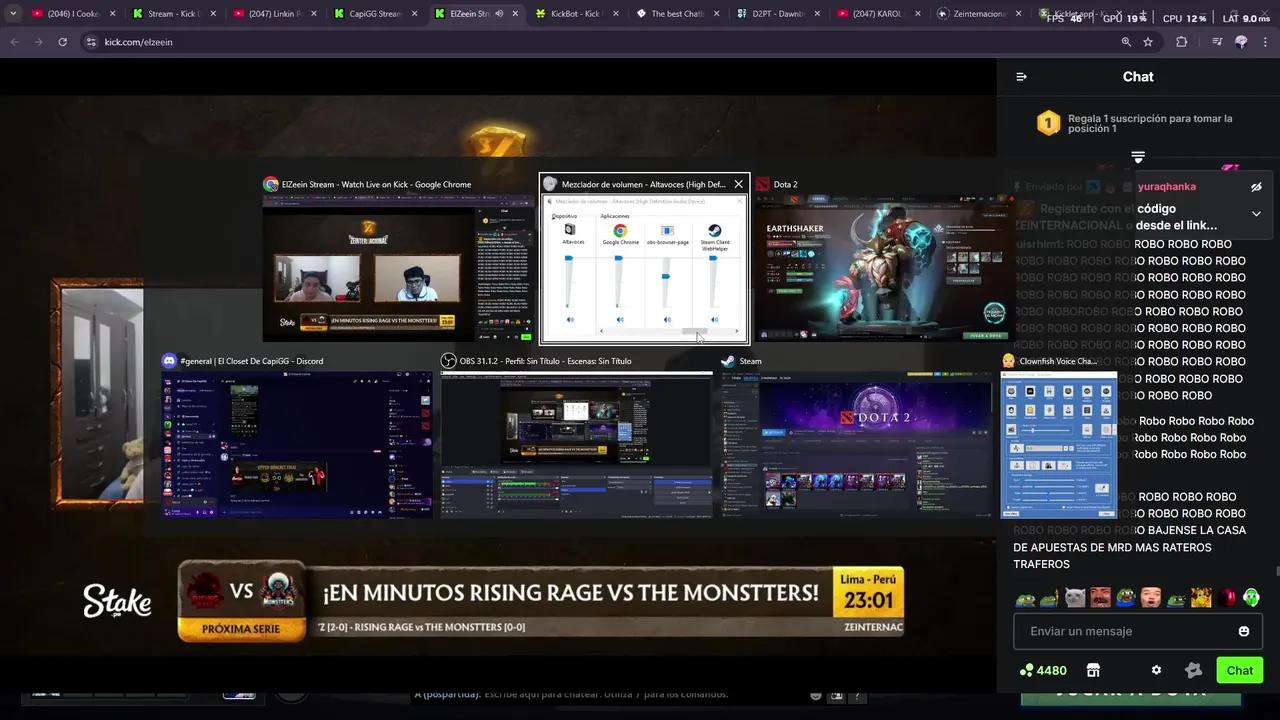Image resolution: width=1280 pixels, height=720 pixels.
Task: Select the Discord El Closet De CapiGG thumbnail
Action: pyautogui.click(x=298, y=445)
